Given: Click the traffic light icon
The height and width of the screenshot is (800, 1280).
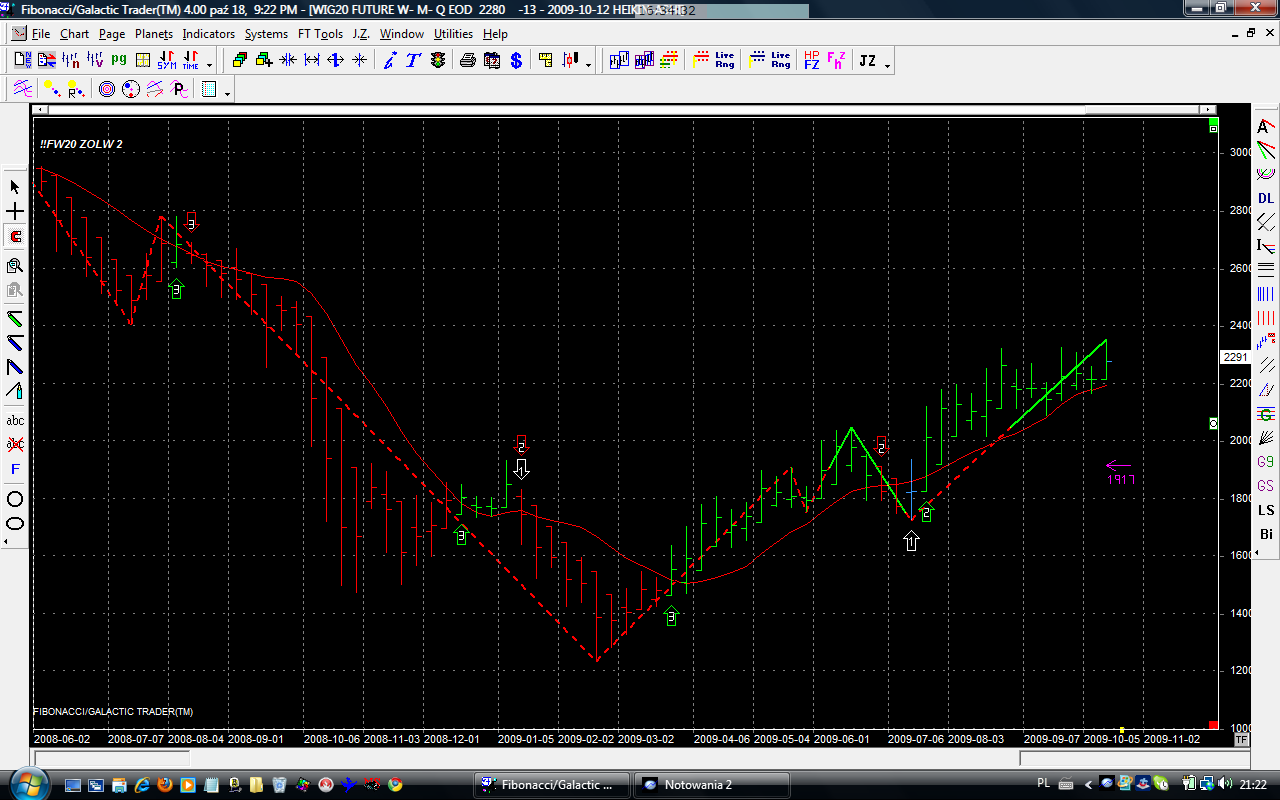Looking at the screenshot, I should point(438,61).
